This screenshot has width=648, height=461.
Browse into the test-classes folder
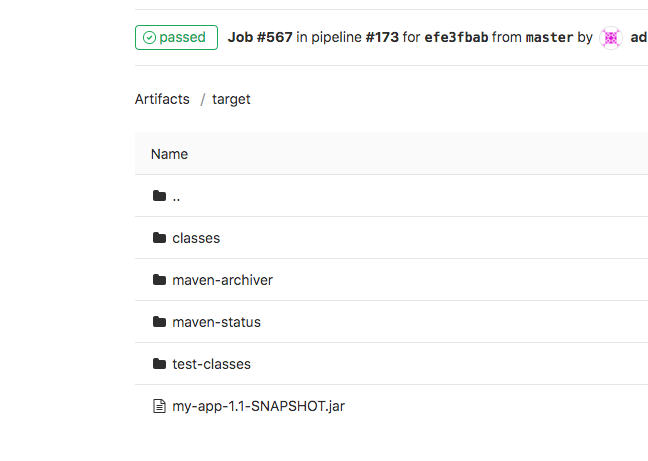(211, 364)
